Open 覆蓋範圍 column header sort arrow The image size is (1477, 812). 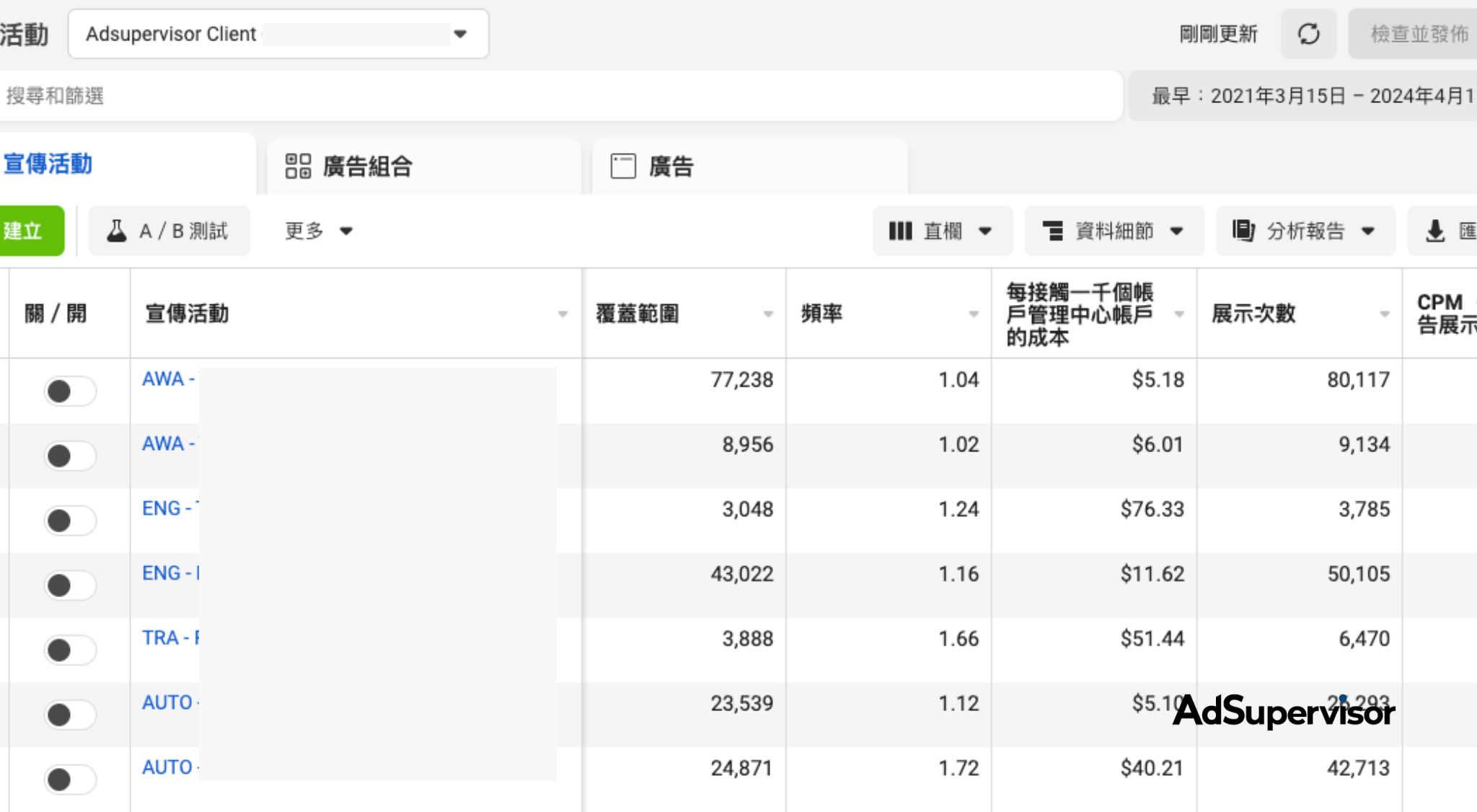[x=768, y=314]
